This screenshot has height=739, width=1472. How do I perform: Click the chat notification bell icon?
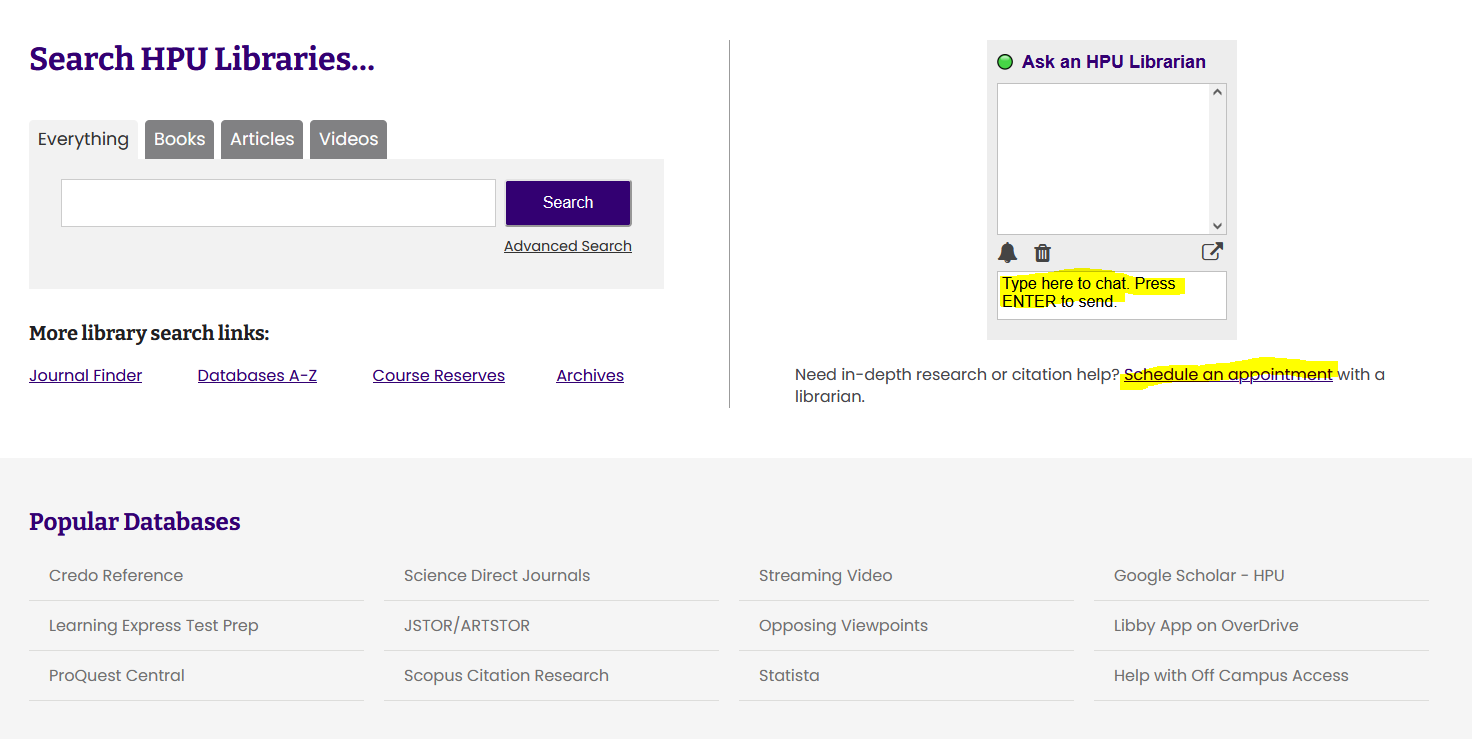point(1007,253)
